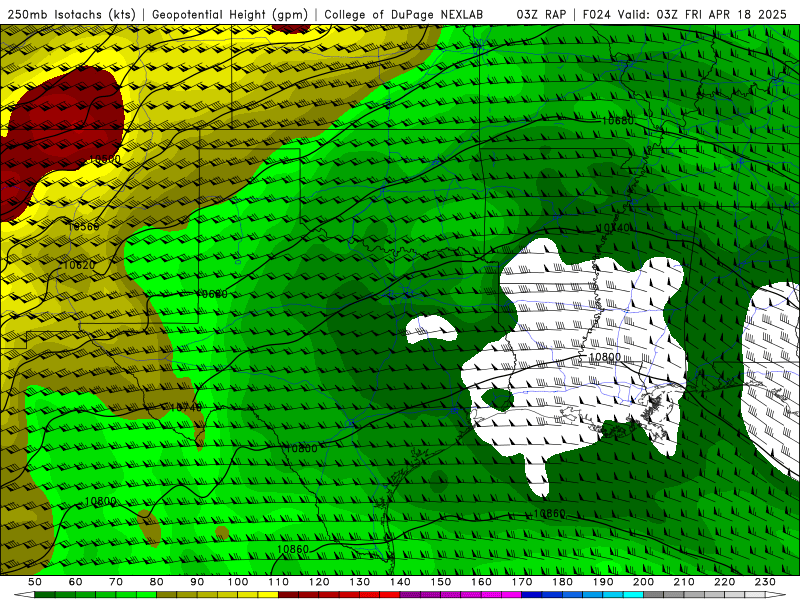The image size is (800, 600).
Task: Click the cyan swatch just before 200
Action: pos(633,595)
